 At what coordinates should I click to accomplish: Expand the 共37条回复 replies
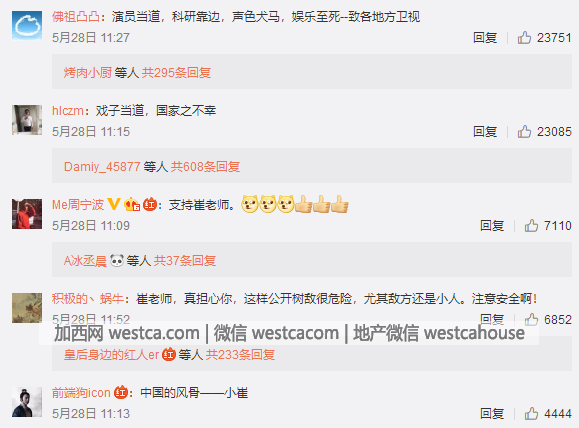tap(185, 261)
